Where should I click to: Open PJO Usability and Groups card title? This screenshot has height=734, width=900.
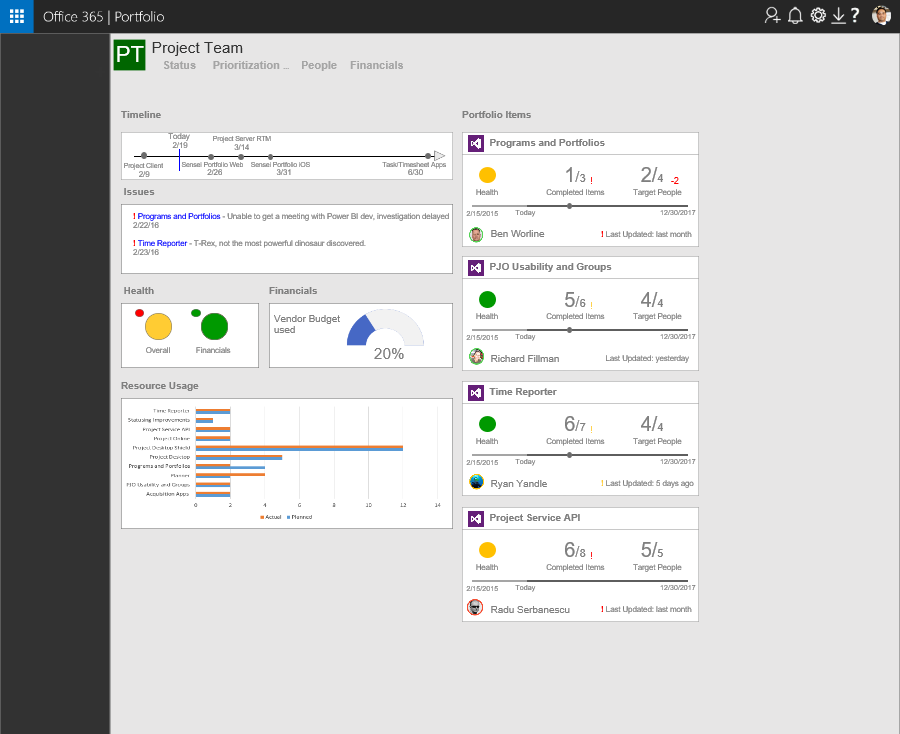point(550,267)
